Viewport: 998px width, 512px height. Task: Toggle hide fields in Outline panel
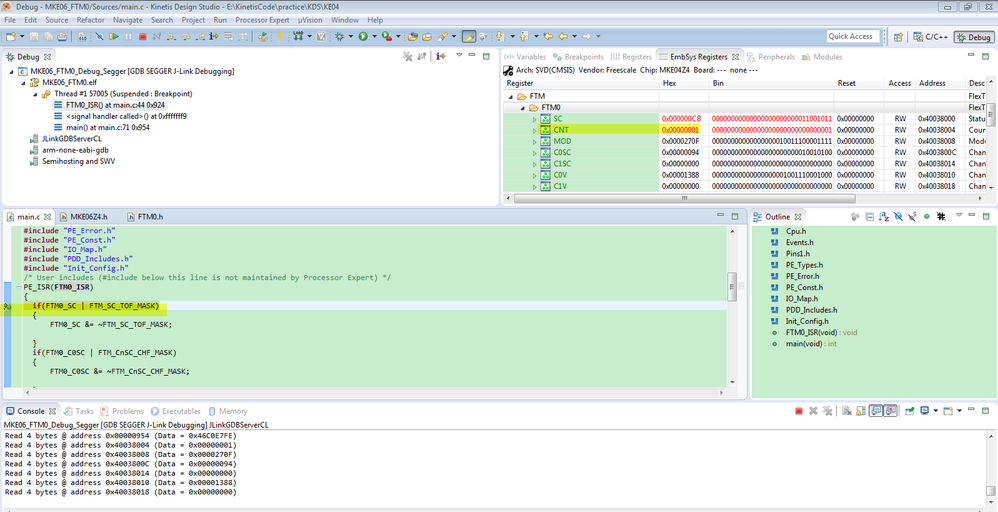pyautogui.click(x=898, y=217)
